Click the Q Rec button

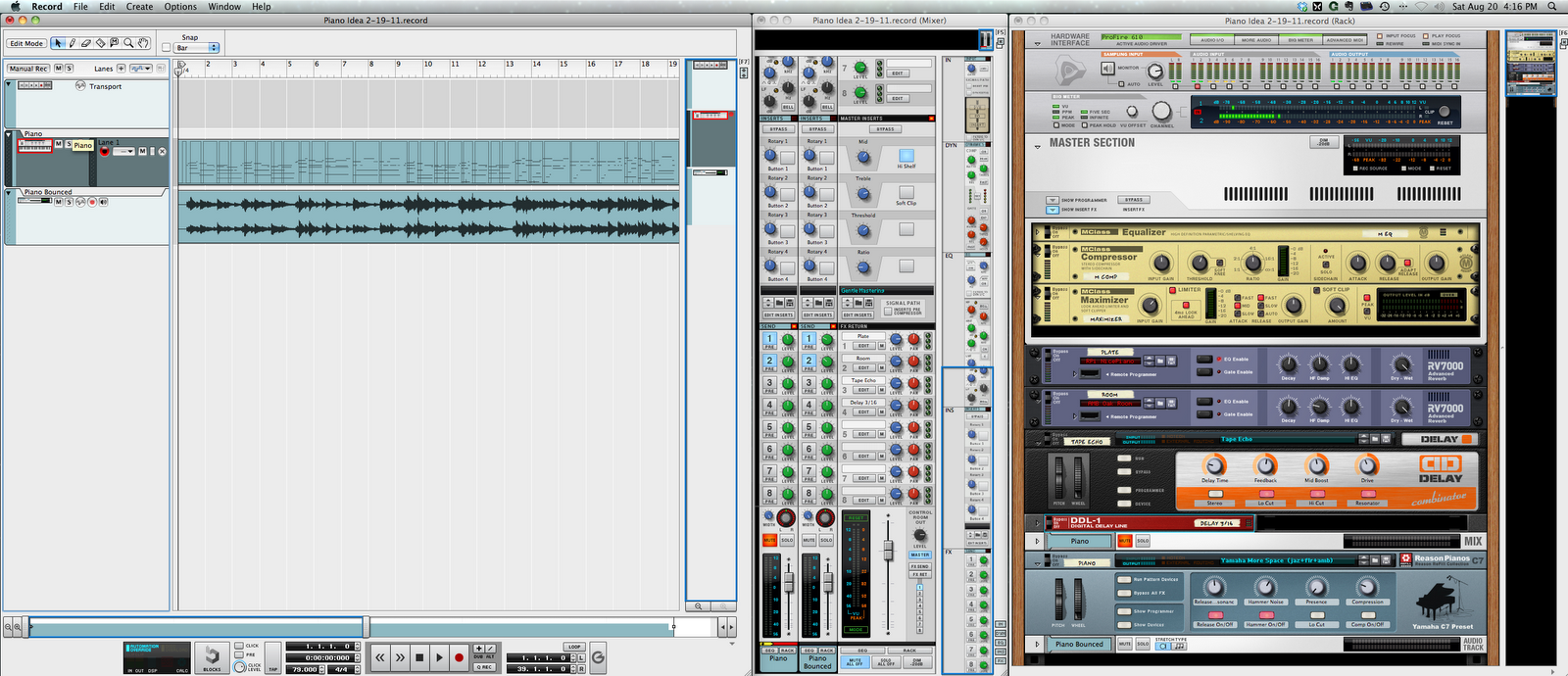(485, 667)
